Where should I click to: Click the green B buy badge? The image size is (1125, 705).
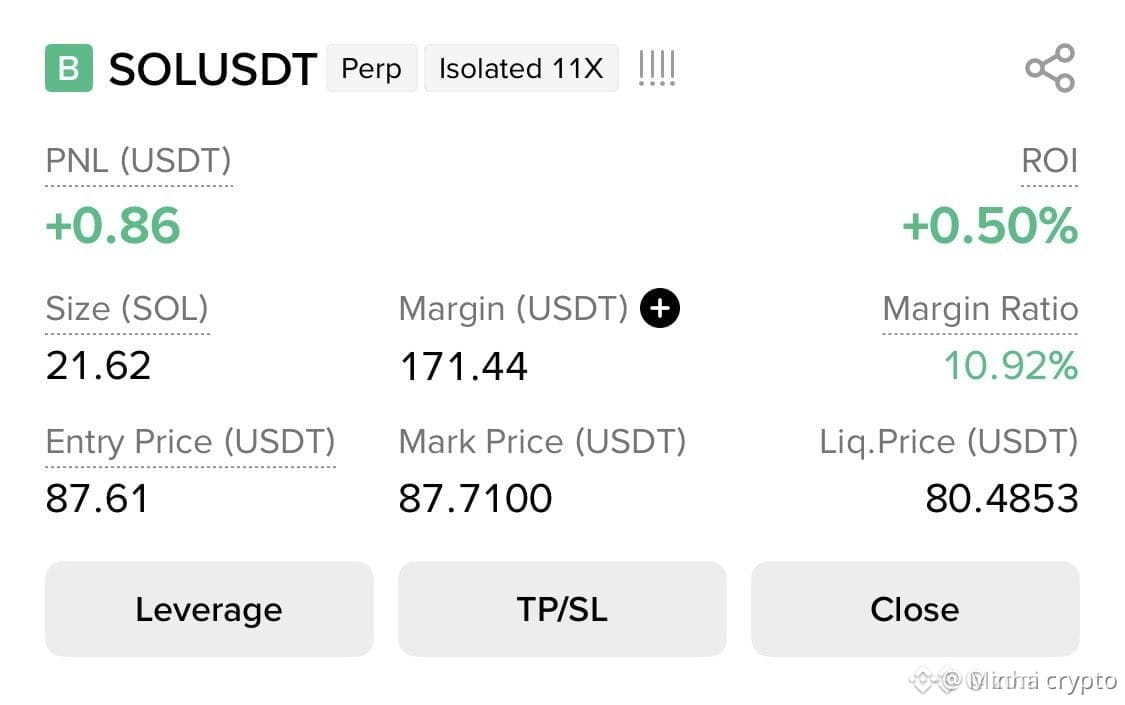[69, 68]
